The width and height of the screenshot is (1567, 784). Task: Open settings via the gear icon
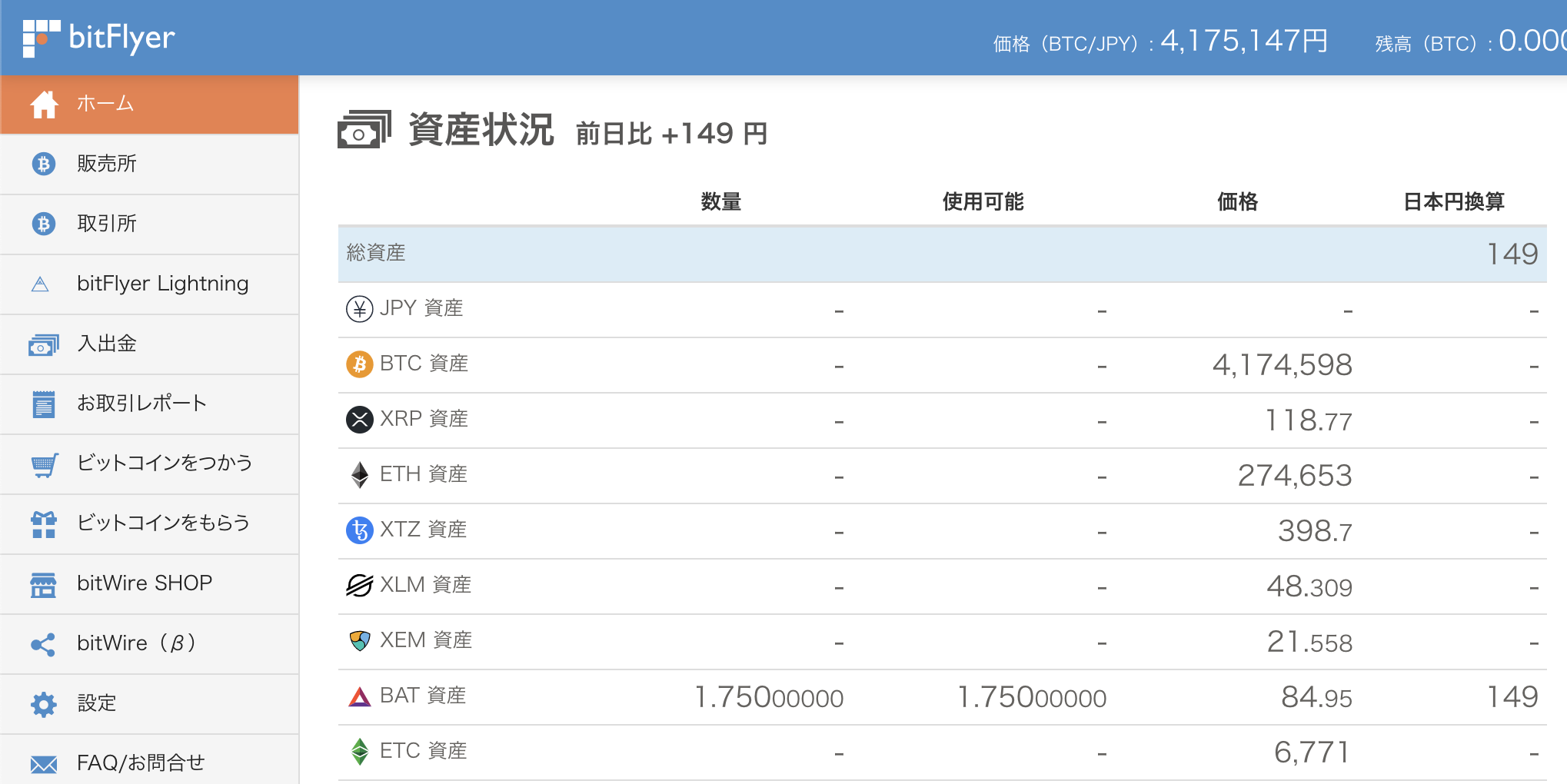click(44, 703)
